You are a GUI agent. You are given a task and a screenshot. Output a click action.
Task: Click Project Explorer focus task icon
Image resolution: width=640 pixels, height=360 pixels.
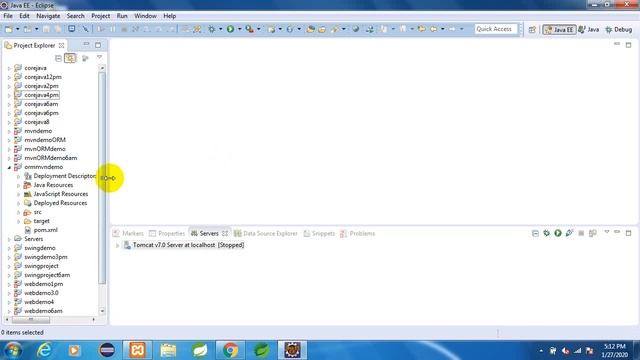[85, 58]
